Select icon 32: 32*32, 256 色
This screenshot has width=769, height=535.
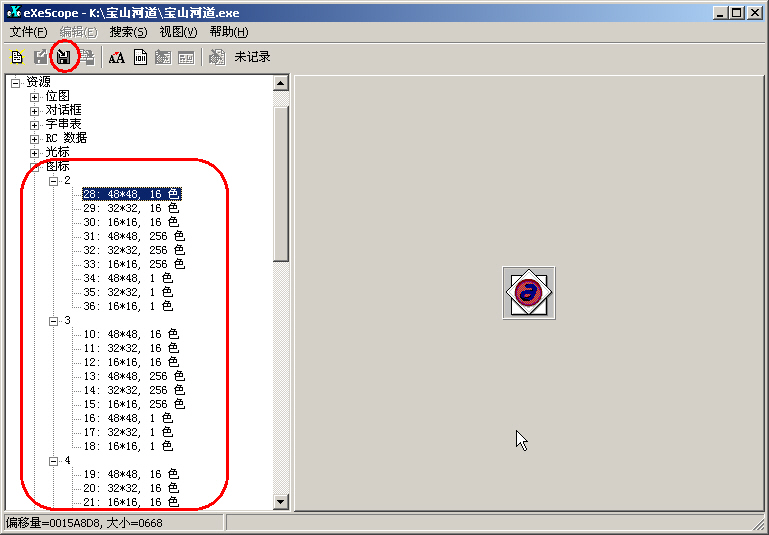[134, 250]
